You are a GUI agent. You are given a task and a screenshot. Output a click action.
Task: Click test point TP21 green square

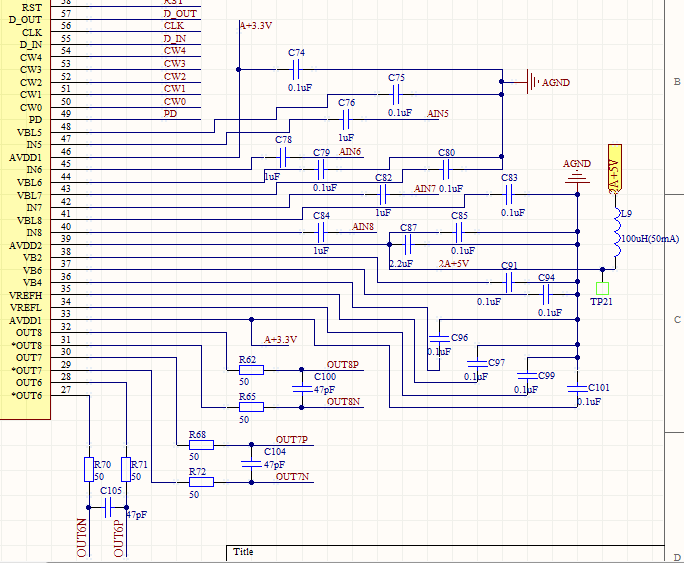click(x=602, y=289)
